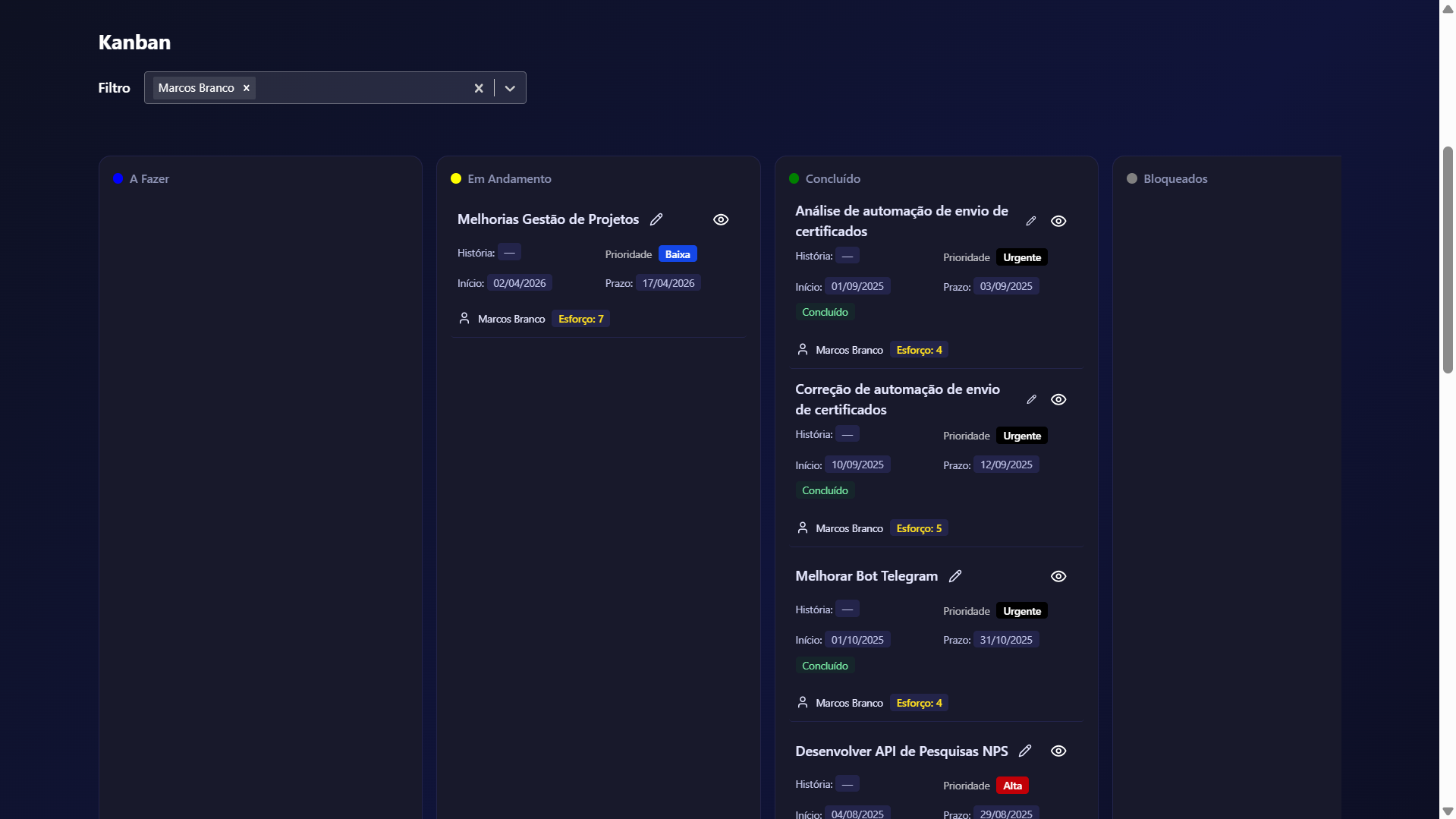Screen dimensions: 1456x819
Task: Click Concluído status on Correção de automação card
Action: (825, 490)
